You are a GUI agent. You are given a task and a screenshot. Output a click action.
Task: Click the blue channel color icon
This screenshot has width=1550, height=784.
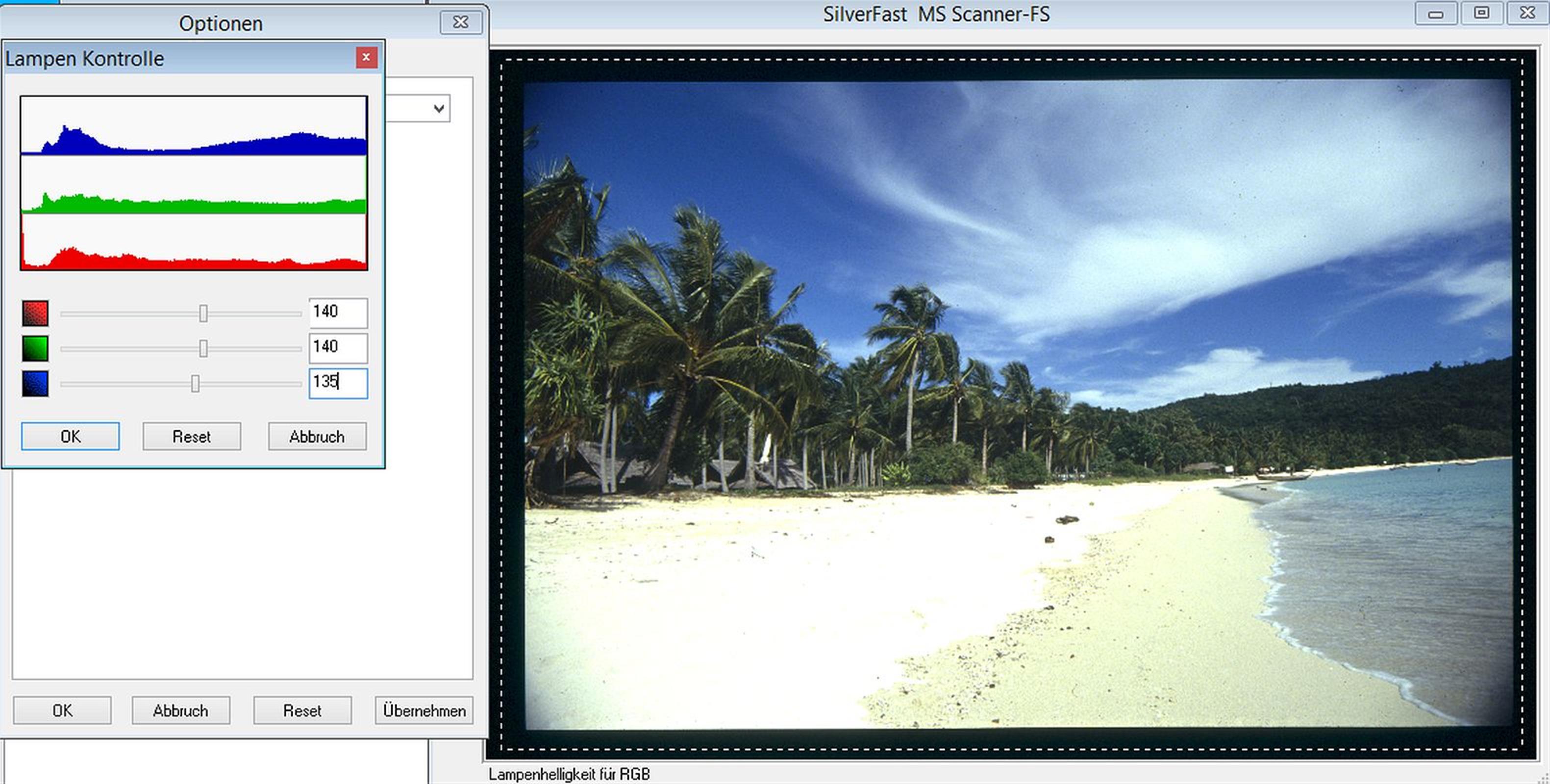click(x=35, y=383)
